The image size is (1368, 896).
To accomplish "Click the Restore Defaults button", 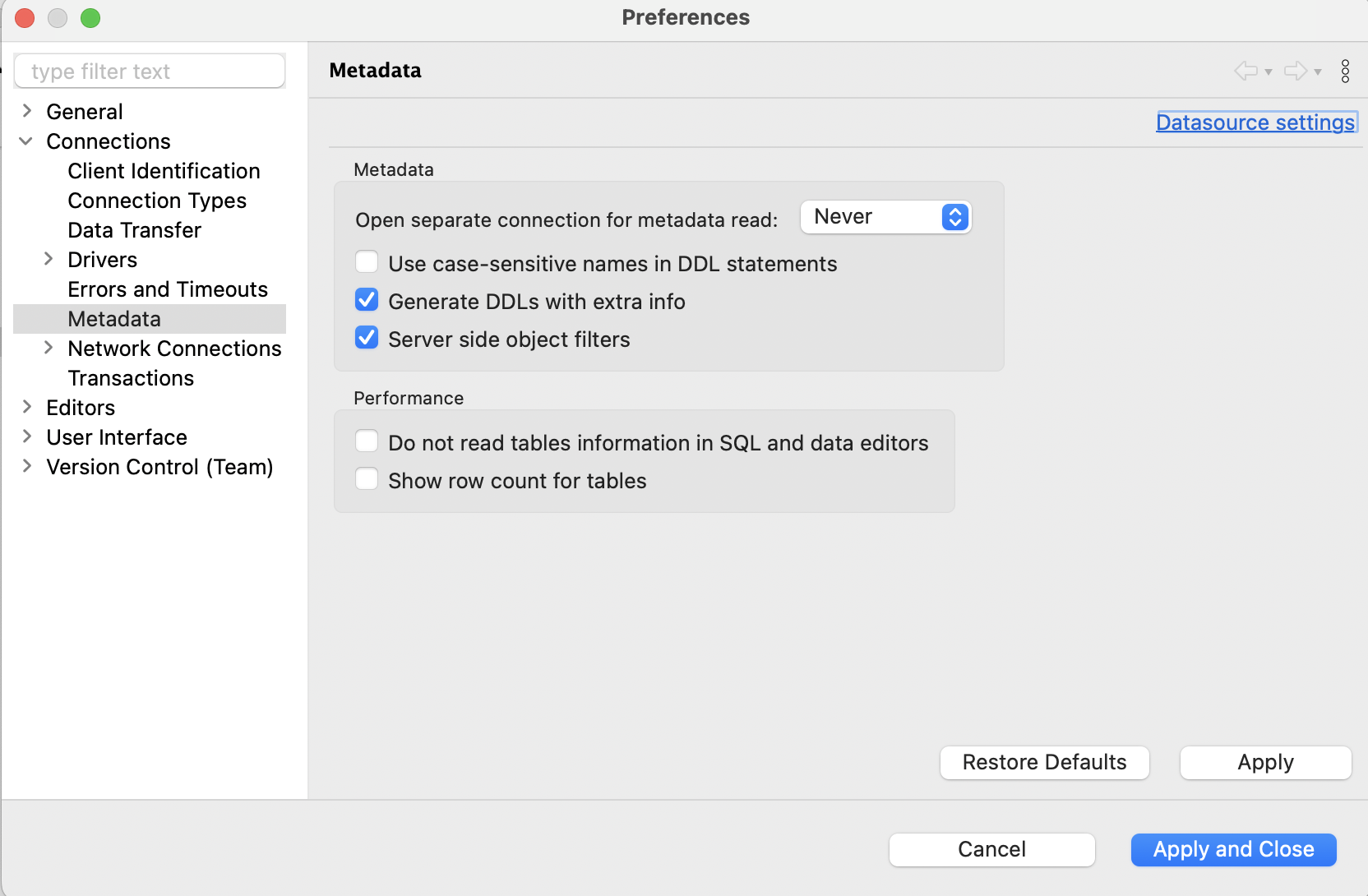I will point(1044,762).
